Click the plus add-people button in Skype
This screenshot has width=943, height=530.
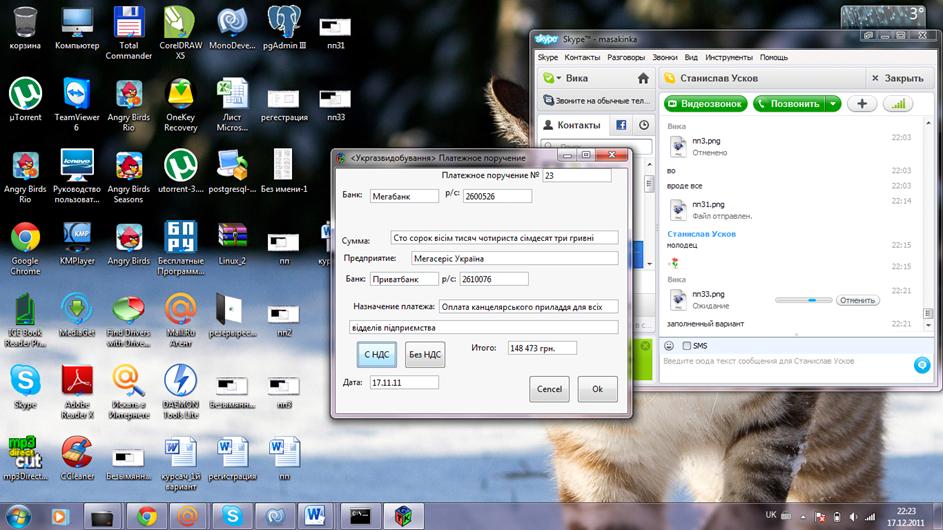click(861, 103)
